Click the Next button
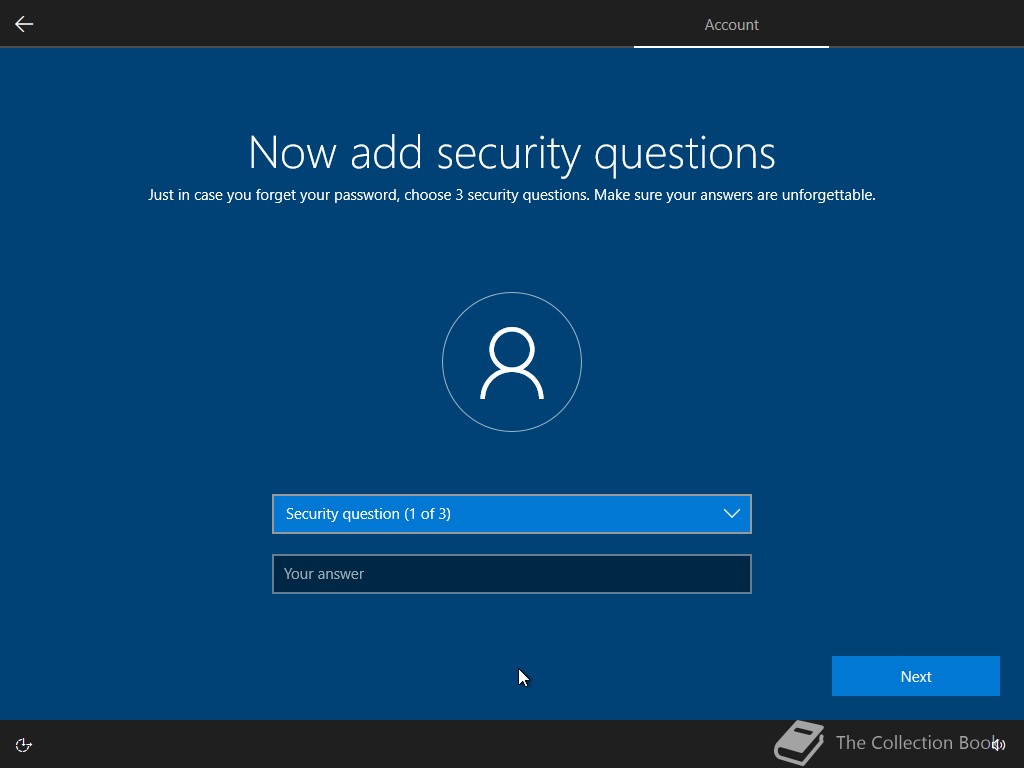Screen dimensions: 1024x768 tap(916, 676)
